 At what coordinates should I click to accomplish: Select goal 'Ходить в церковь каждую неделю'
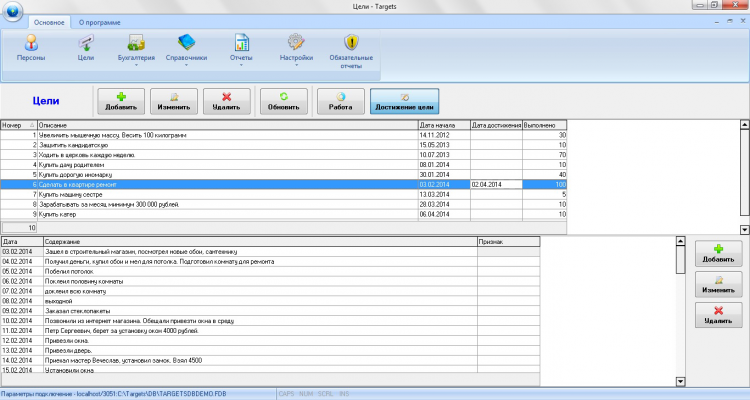(x=283, y=155)
